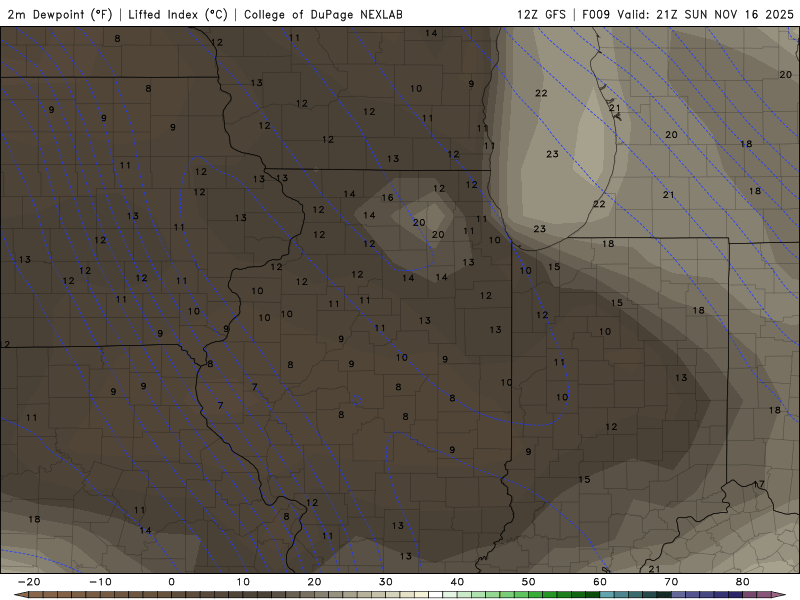This screenshot has width=800, height=600.
Task: Click the '40' colorbar scale label
Action: (457, 582)
